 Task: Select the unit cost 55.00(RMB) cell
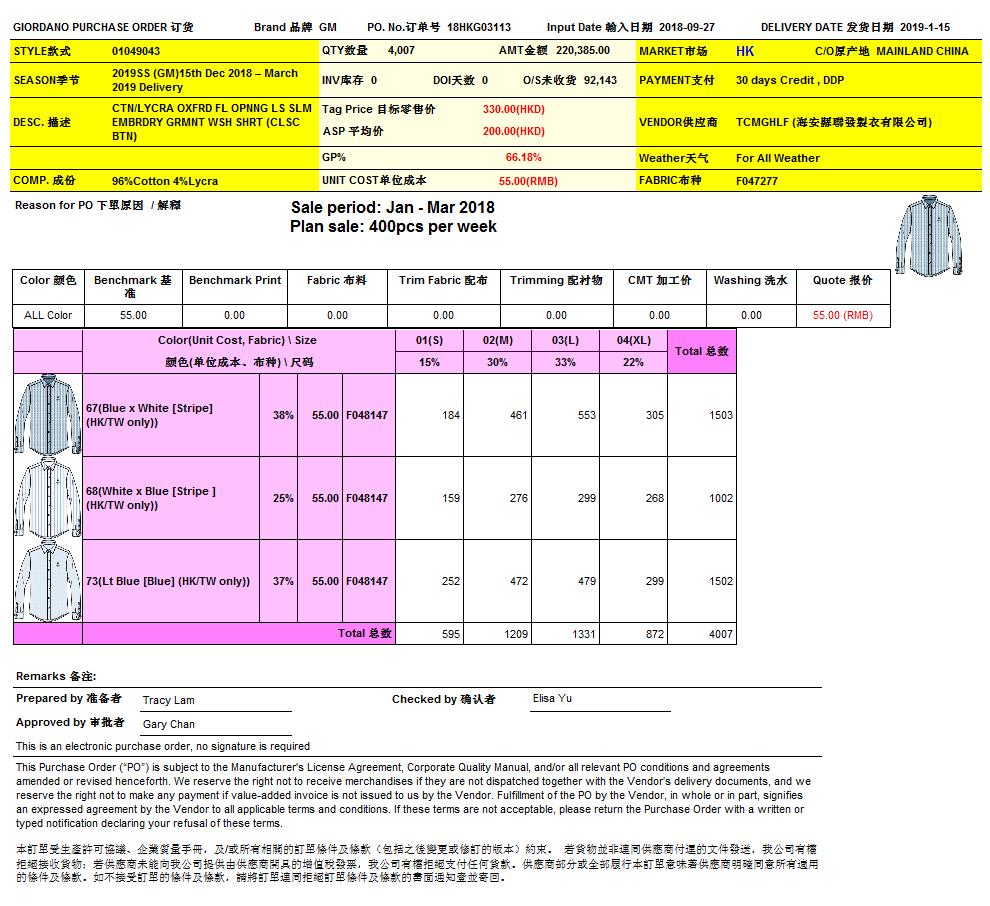point(528,181)
